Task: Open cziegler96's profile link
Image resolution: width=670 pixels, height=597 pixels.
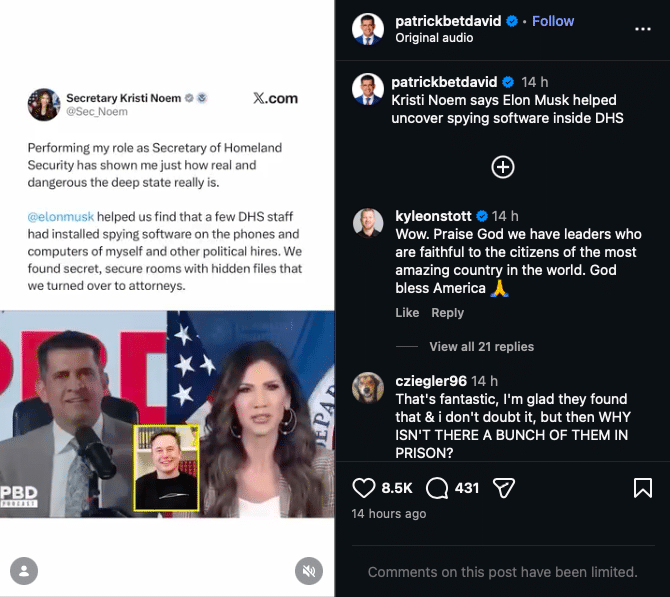Action: (431, 381)
